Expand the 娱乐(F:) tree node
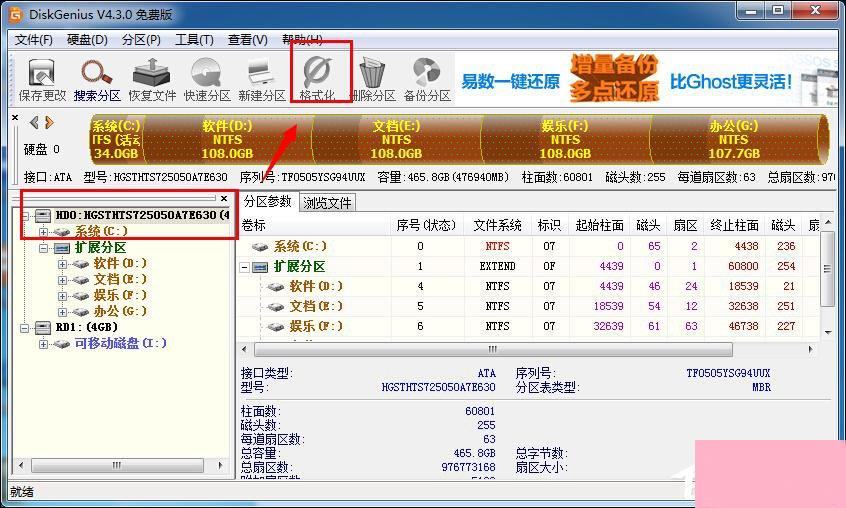The width and height of the screenshot is (846, 508). tap(63, 296)
